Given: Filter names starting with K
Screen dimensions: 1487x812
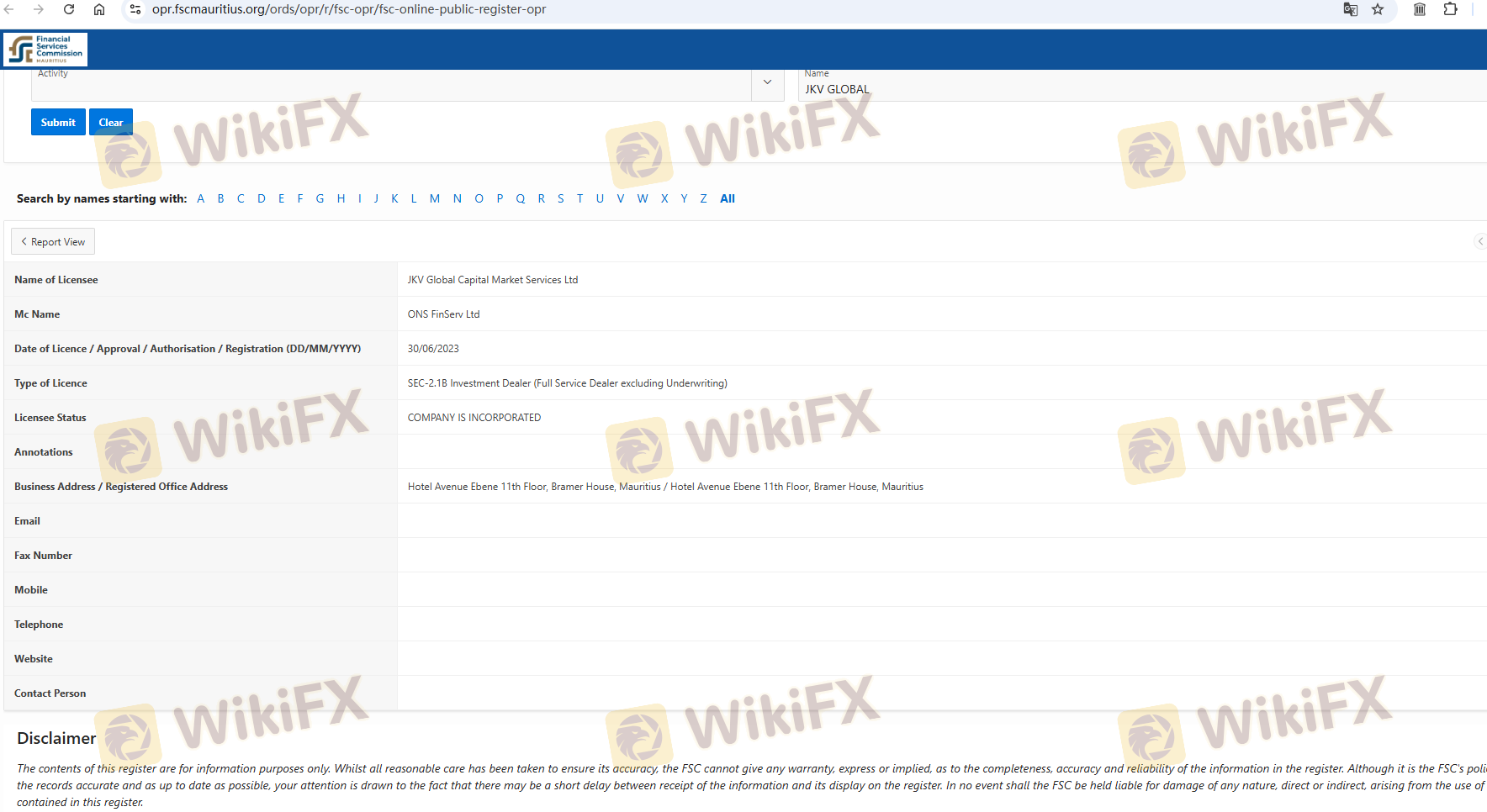Looking at the screenshot, I should 394,198.
